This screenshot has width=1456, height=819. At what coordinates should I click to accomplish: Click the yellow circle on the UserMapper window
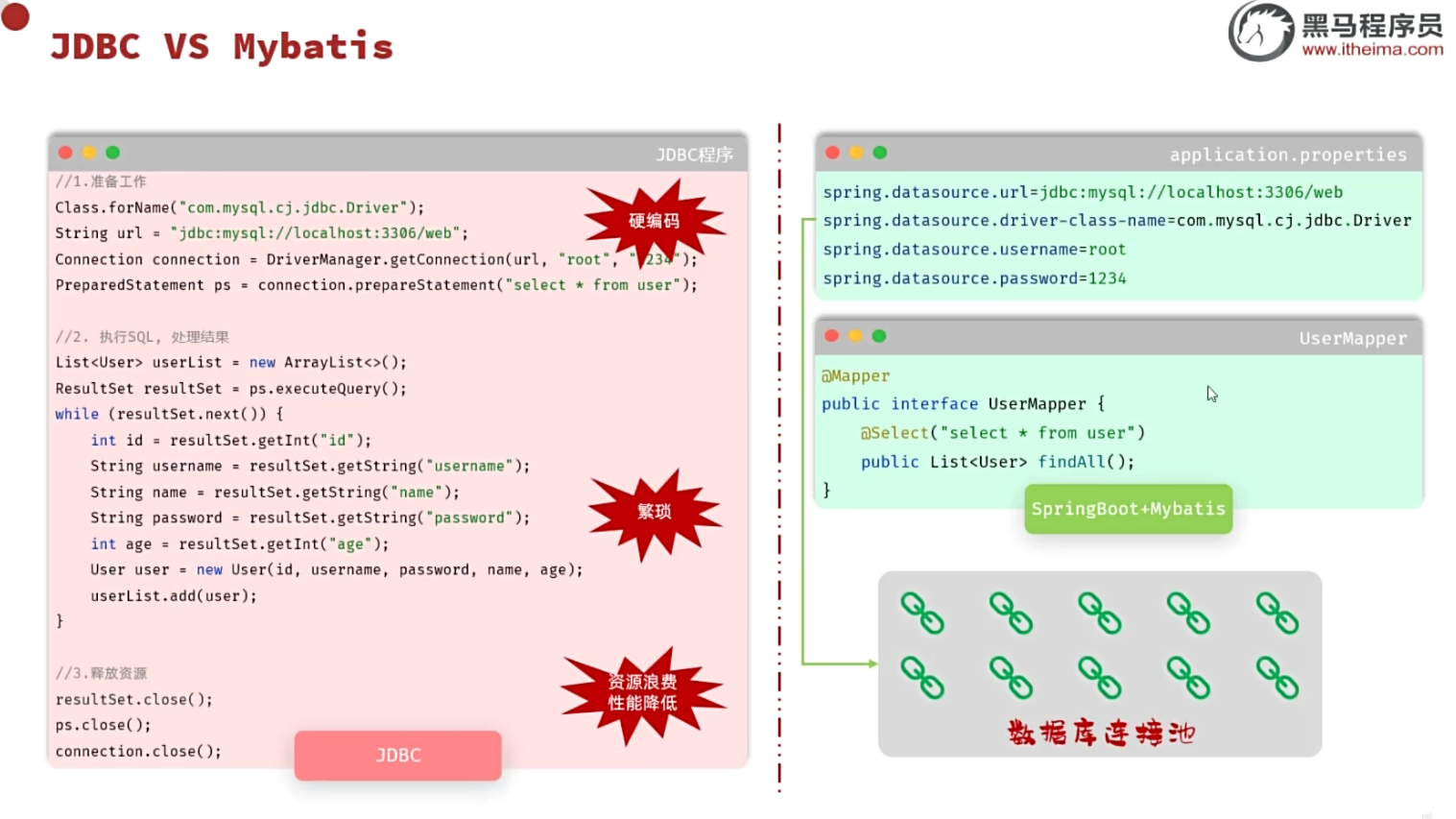[x=855, y=336]
